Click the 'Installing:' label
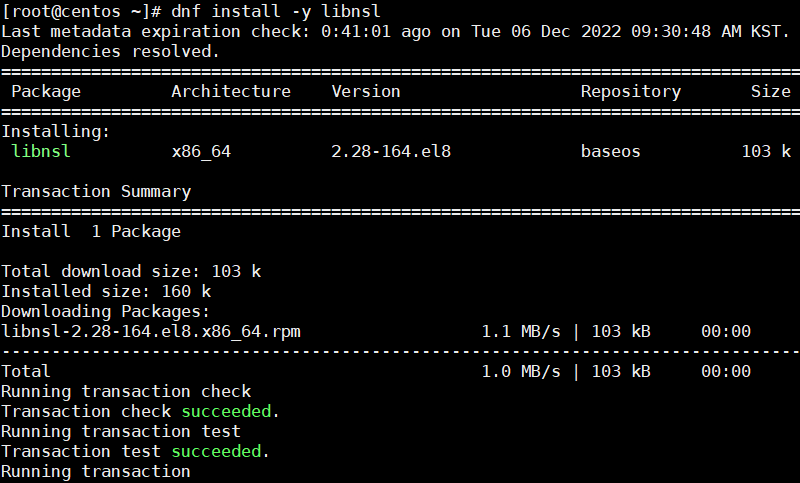 [x=56, y=132]
